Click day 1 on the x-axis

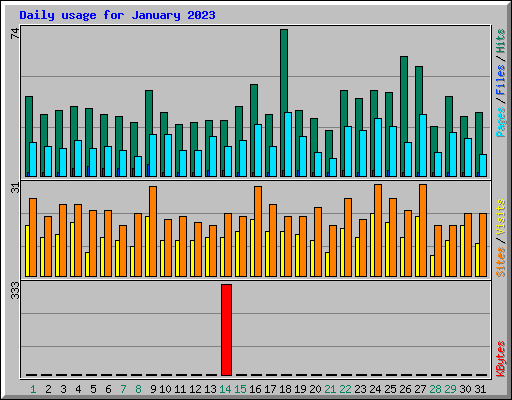coord(33,389)
